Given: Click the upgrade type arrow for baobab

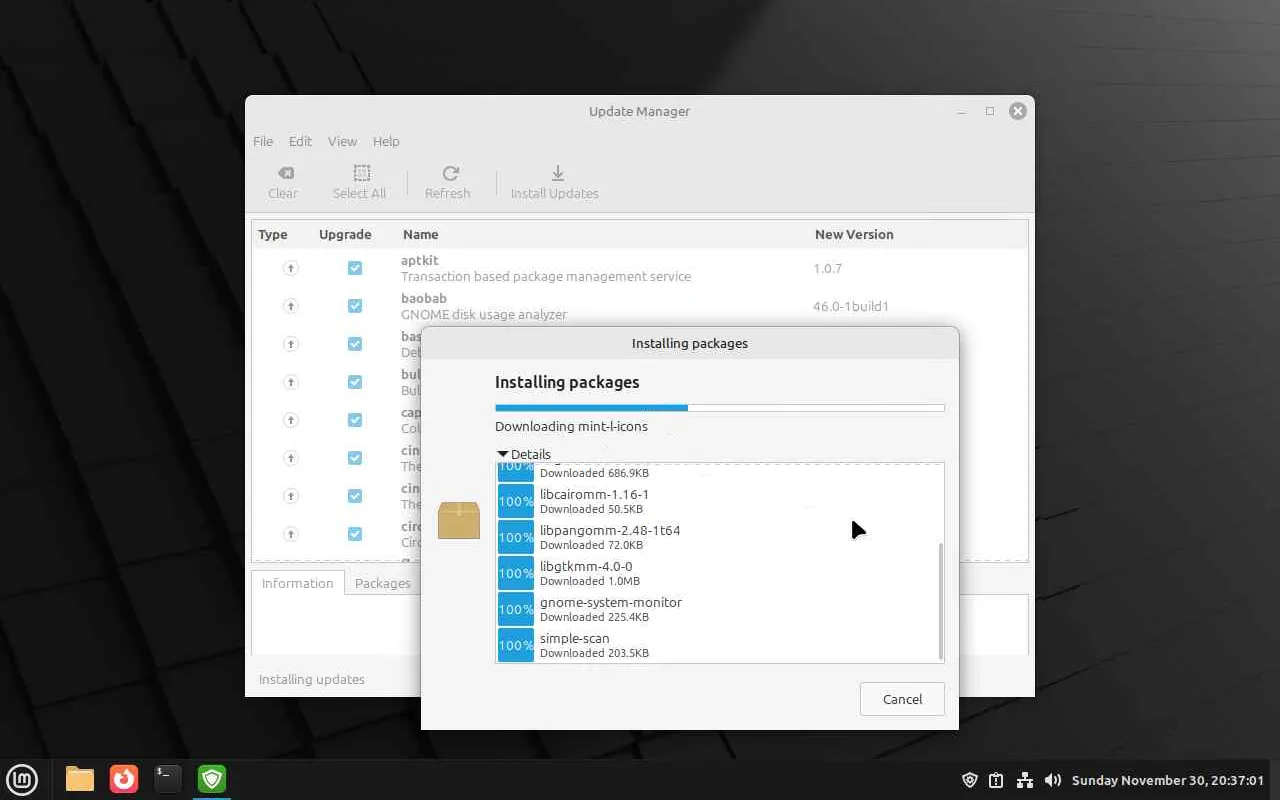Looking at the screenshot, I should (291, 306).
